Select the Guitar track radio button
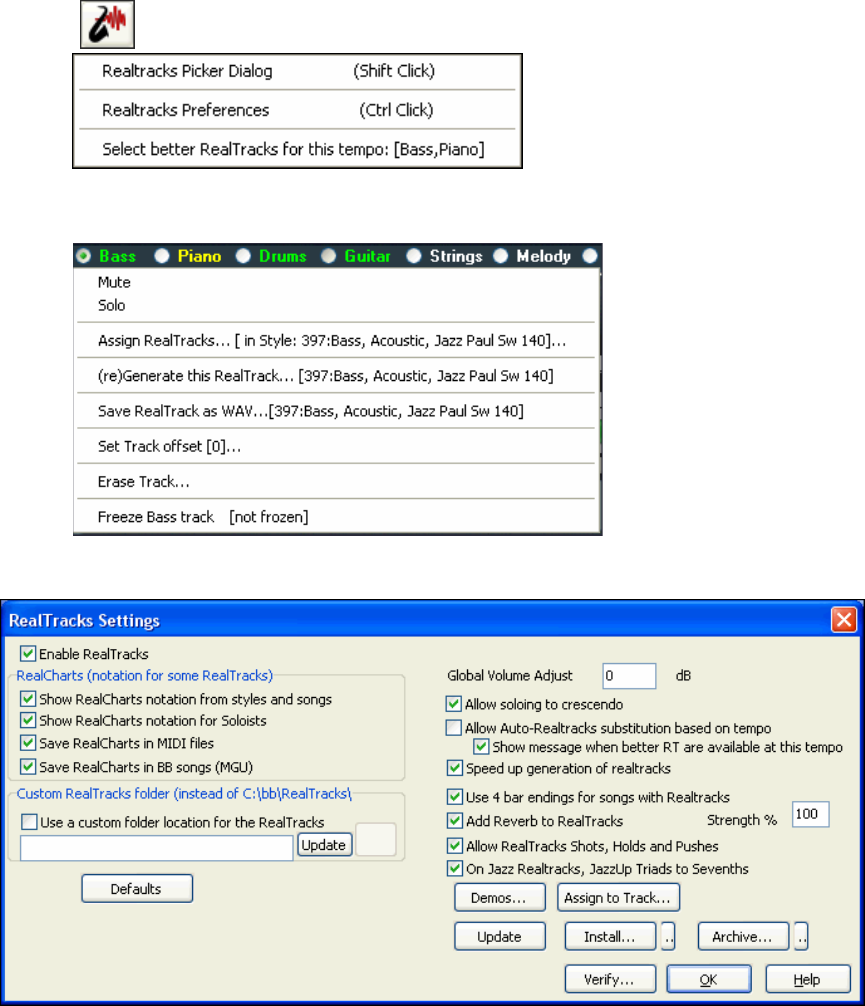This screenshot has height=1006, width=865. [329, 256]
